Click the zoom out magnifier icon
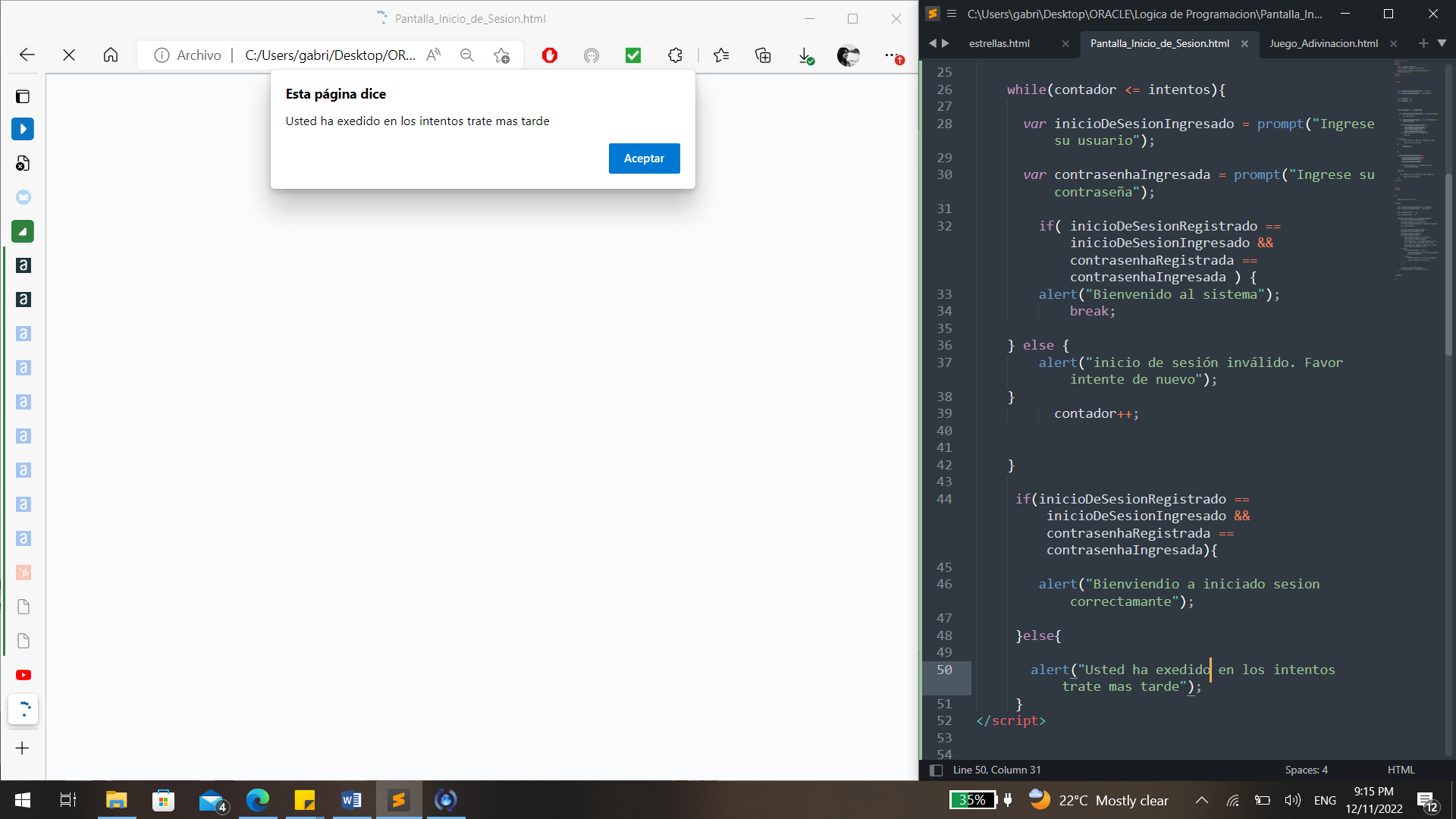 pos(467,55)
